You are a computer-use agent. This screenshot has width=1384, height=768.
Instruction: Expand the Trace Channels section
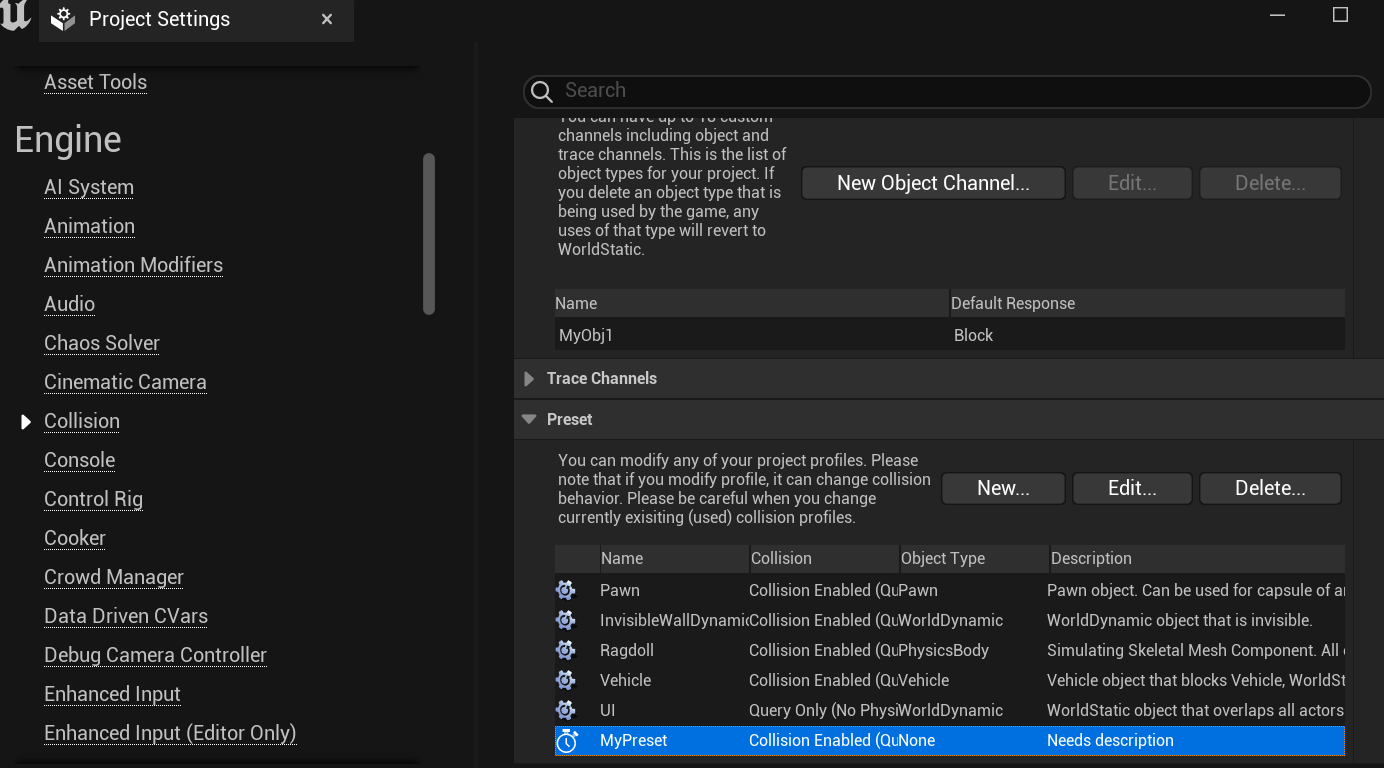529,379
